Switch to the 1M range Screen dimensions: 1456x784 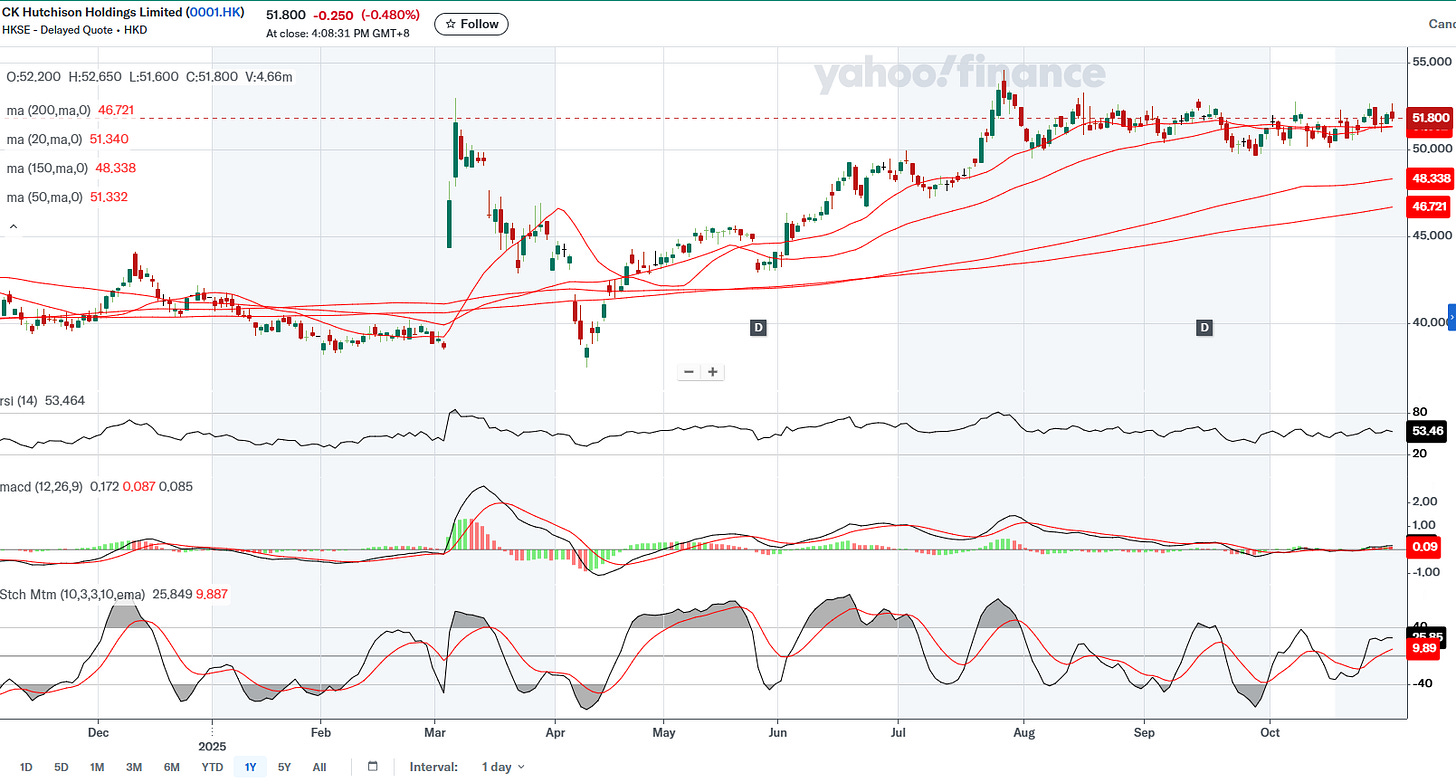pyautogui.click(x=97, y=767)
